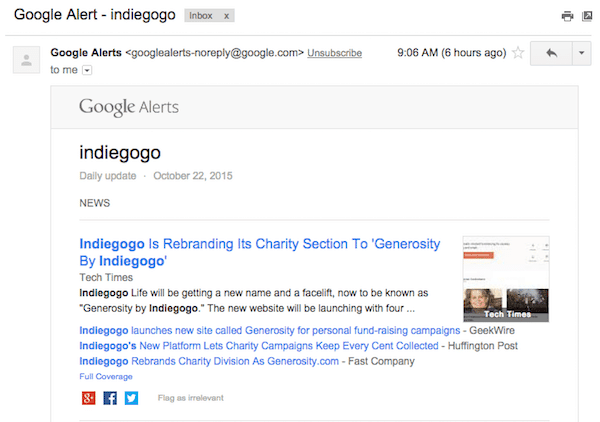
Task: Click the reply arrow button
Action: click(x=549, y=53)
